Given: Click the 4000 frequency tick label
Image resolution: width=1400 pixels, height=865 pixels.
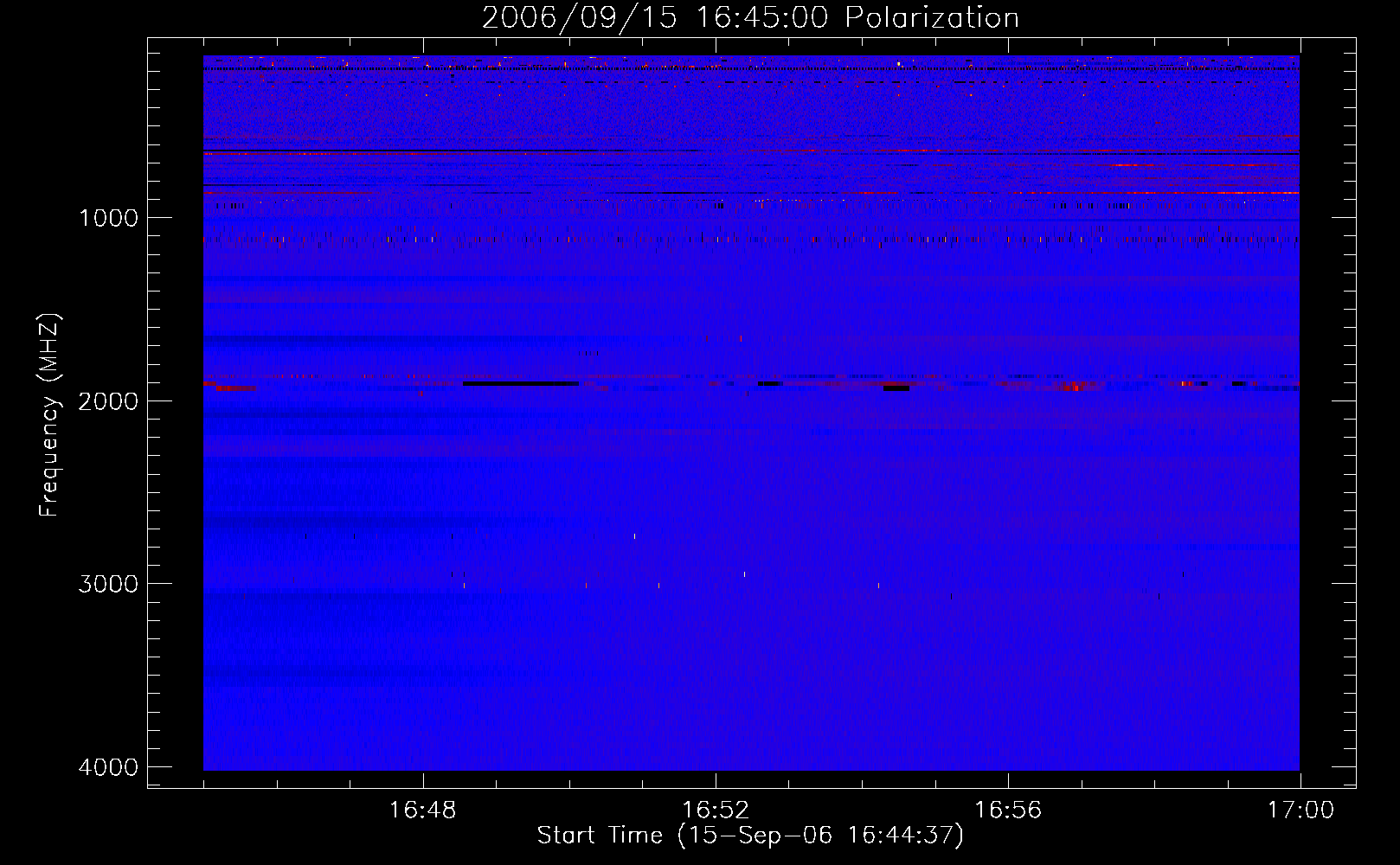Looking at the screenshot, I should click(x=108, y=767).
